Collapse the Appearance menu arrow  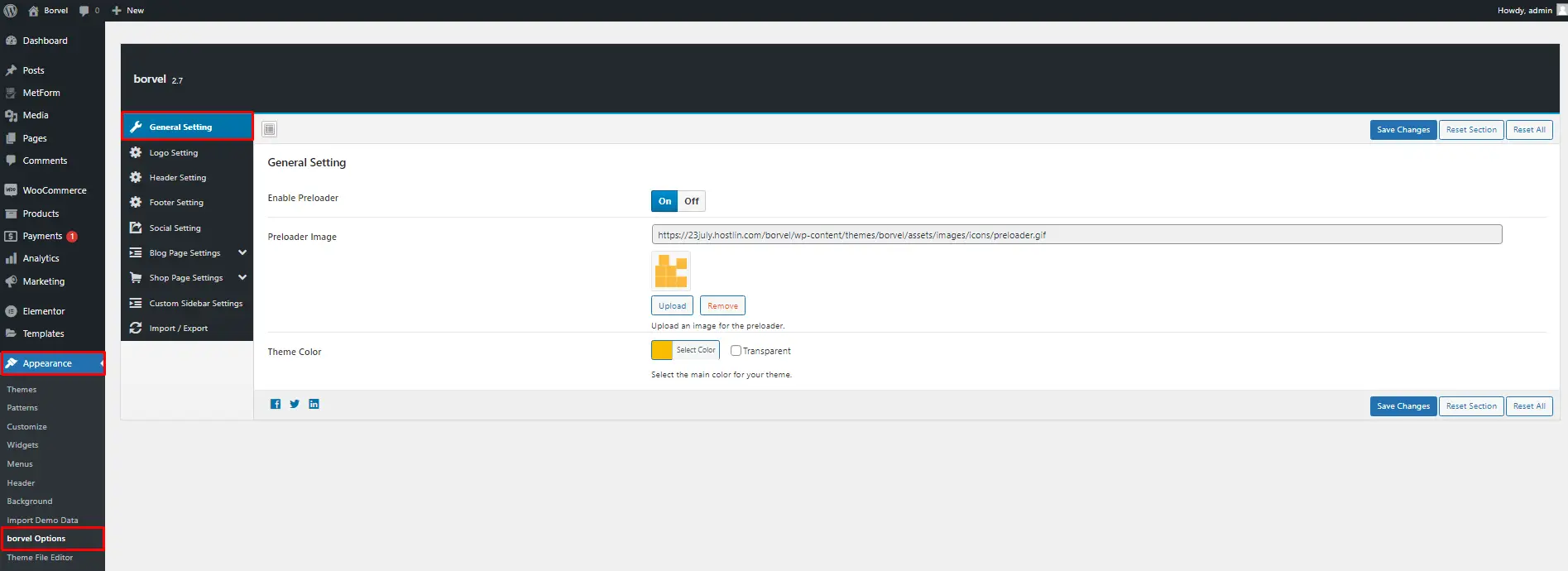(101, 363)
